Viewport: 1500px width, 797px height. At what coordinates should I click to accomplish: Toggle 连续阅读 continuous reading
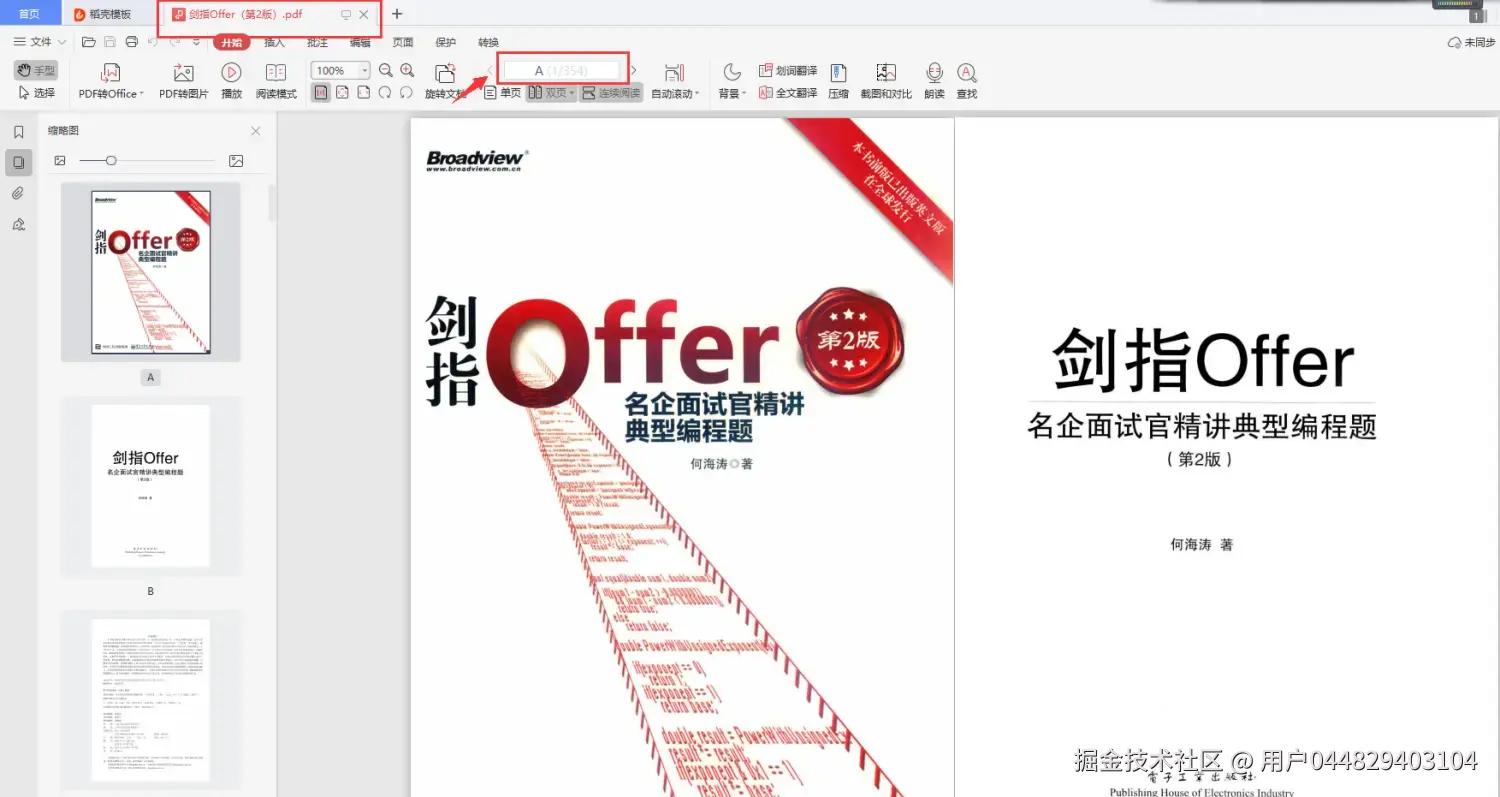coord(610,92)
